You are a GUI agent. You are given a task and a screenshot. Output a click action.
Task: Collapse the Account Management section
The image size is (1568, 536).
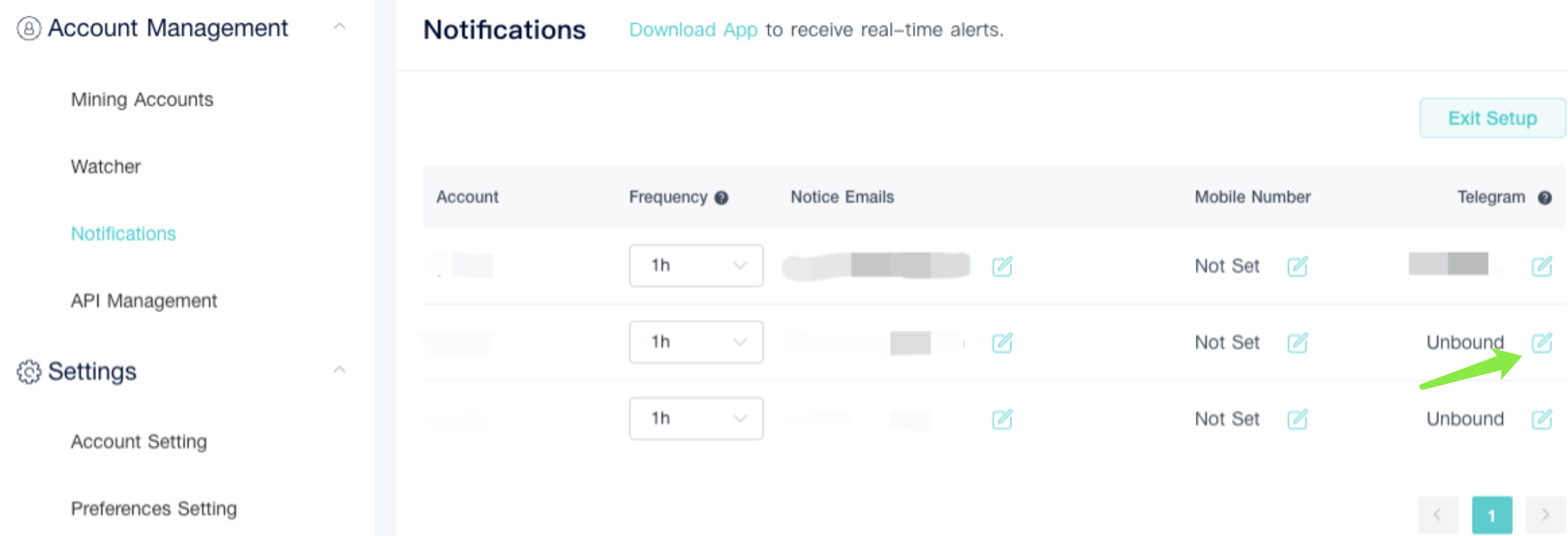point(339,27)
